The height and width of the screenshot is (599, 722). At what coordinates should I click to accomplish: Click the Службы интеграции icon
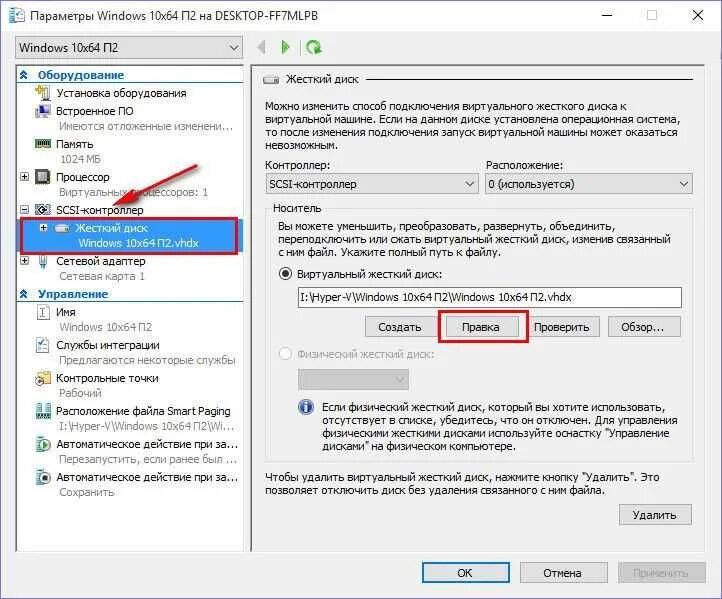point(43,345)
